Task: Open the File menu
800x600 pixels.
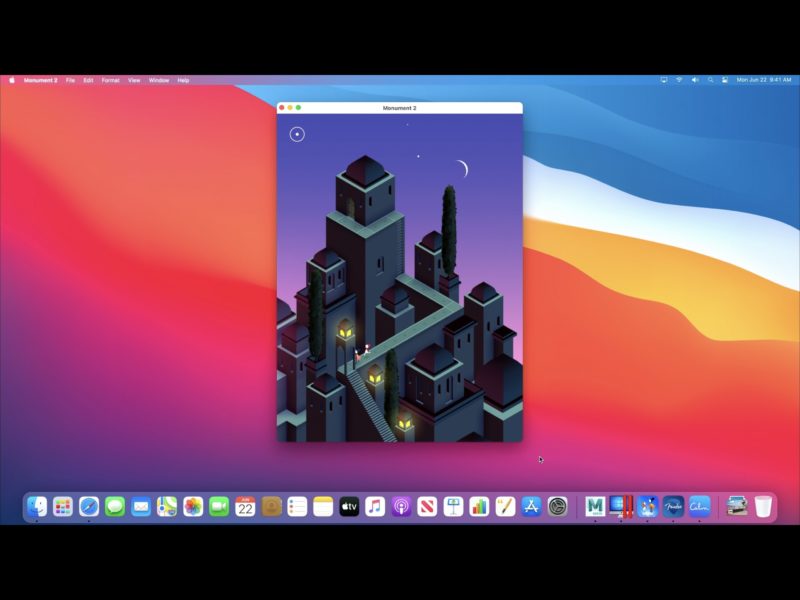Action: coord(70,80)
